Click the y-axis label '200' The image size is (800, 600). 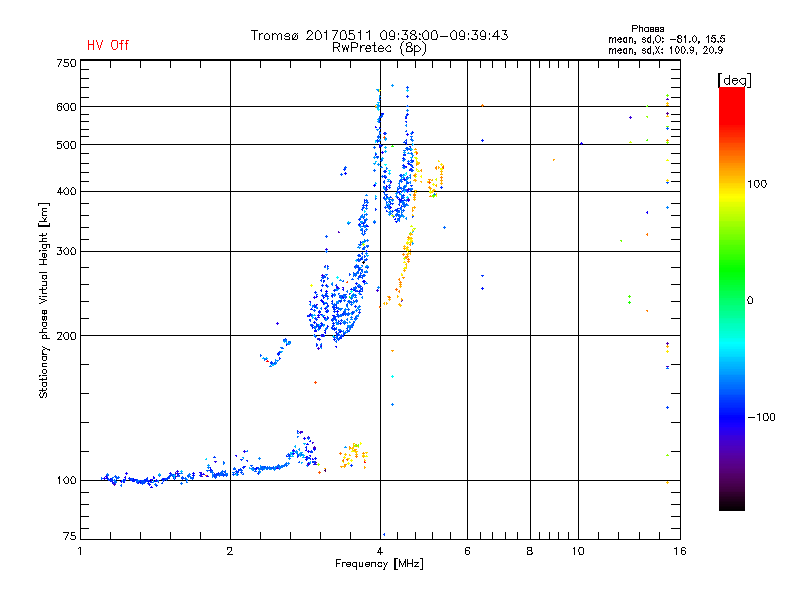pyautogui.click(x=66, y=336)
